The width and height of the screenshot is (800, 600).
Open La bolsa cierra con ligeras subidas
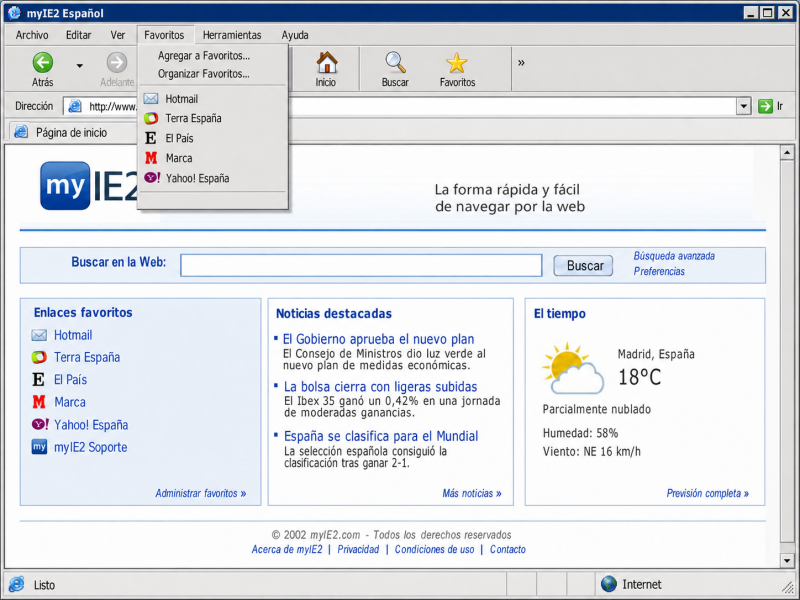pos(380,387)
